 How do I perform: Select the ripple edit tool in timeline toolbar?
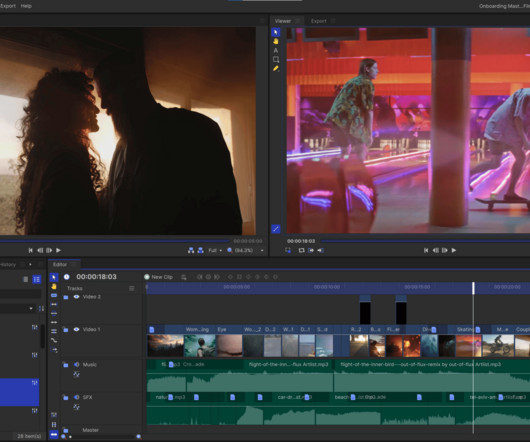(x=54, y=313)
